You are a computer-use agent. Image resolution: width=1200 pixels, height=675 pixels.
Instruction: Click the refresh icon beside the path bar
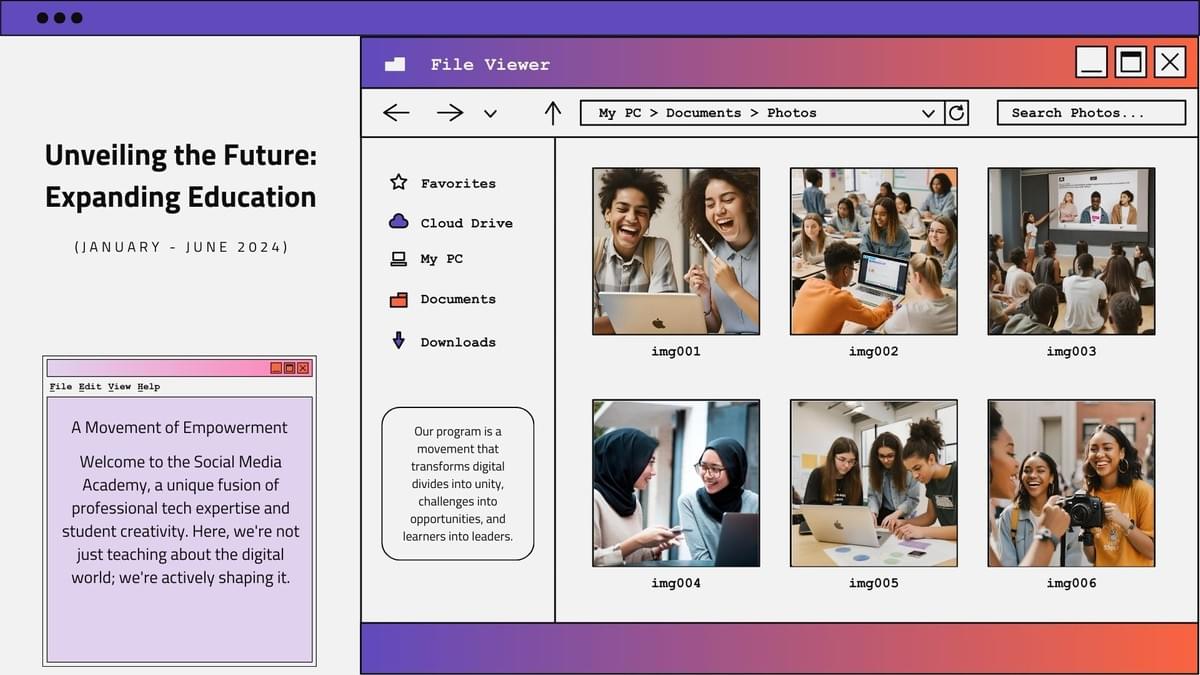pos(957,113)
